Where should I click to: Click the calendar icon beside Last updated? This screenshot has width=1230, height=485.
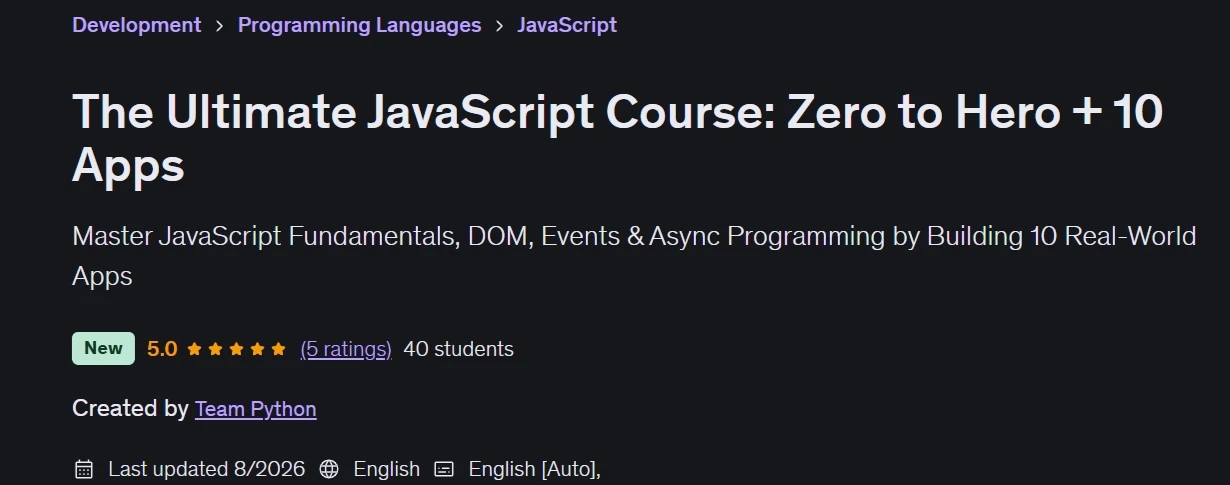pos(84,469)
